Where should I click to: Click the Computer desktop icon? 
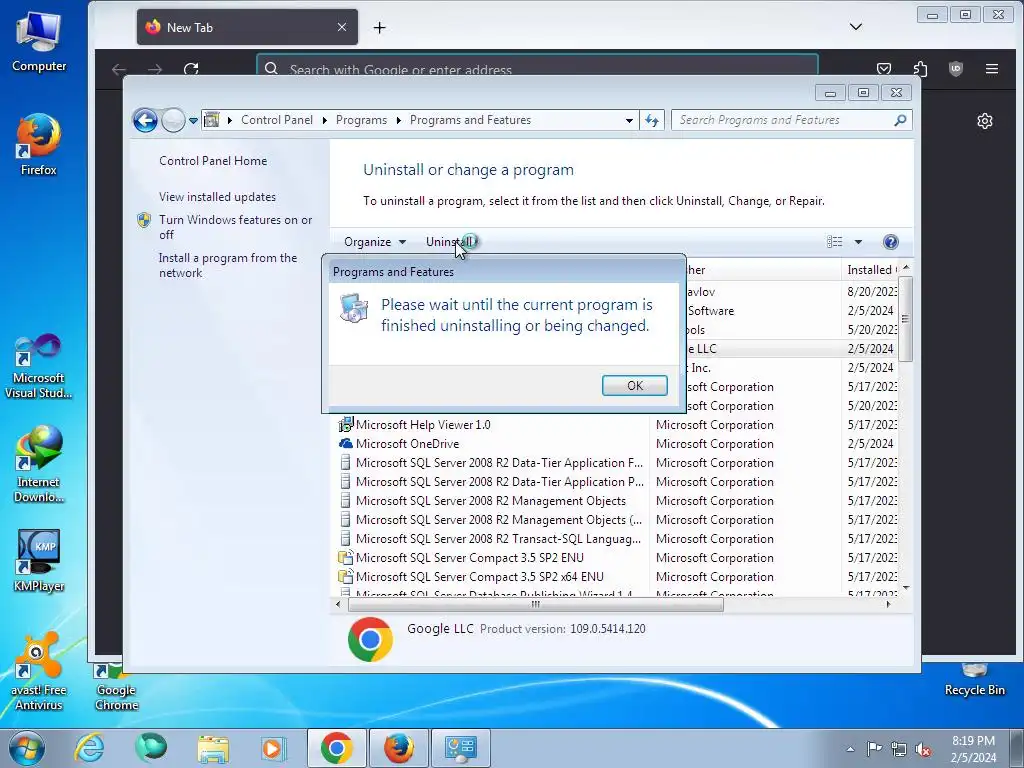39,41
